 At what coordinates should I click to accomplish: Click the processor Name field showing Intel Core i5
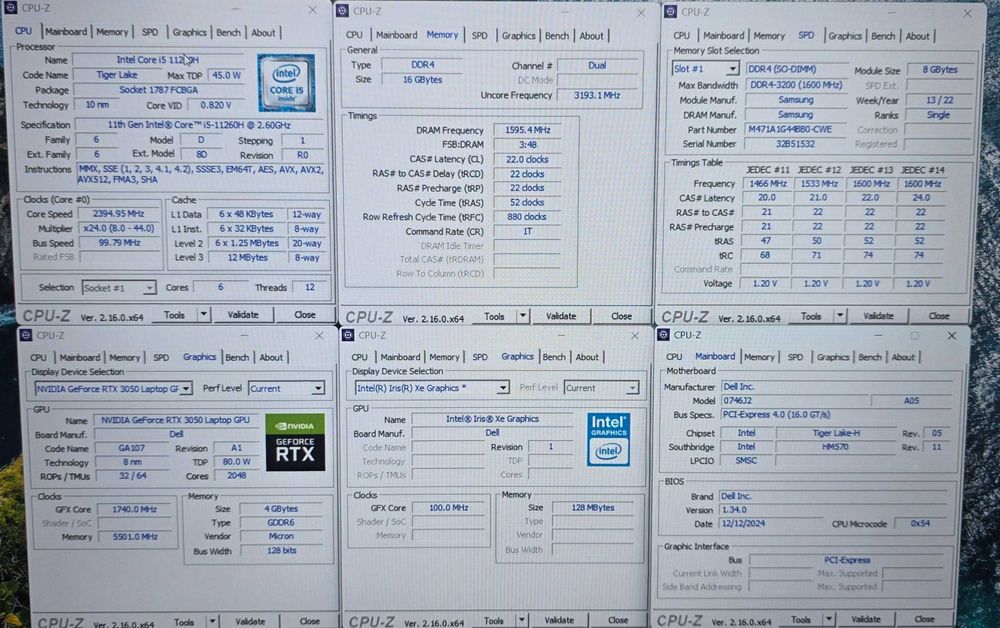pyautogui.click(x=159, y=60)
